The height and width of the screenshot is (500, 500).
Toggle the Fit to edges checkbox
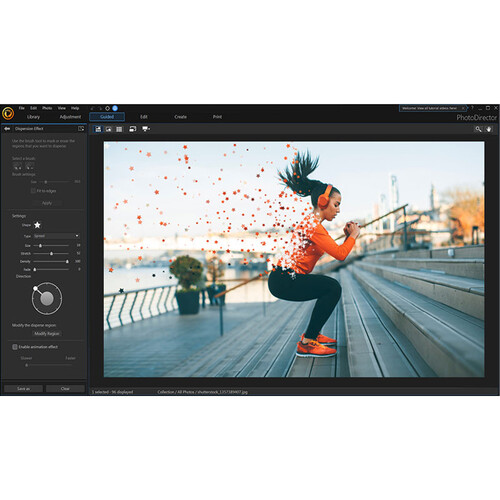tap(33, 191)
